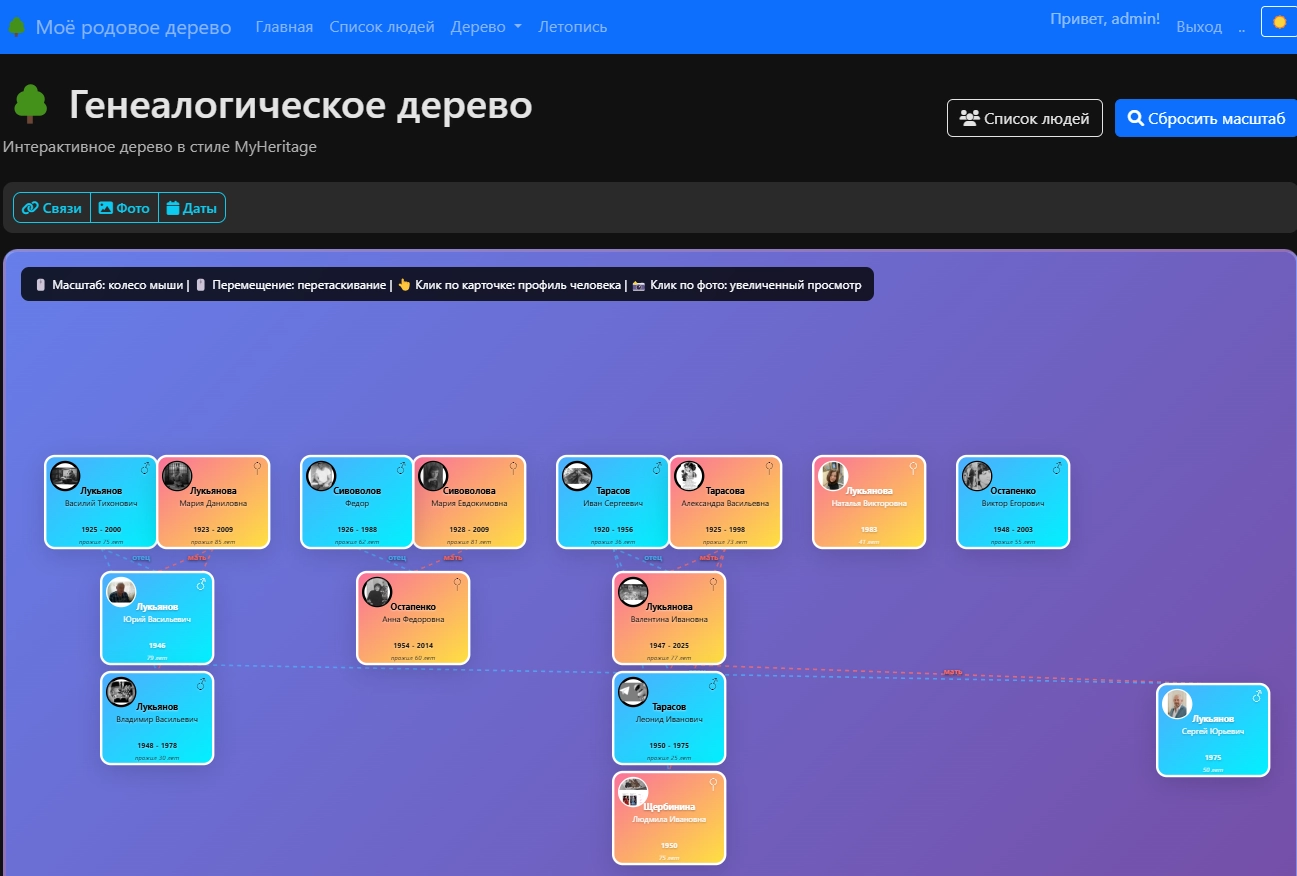Image resolution: width=1297 pixels, height=876 pixels.
Task: Open the Главная navigation link
Action: [x=284, y=27]
